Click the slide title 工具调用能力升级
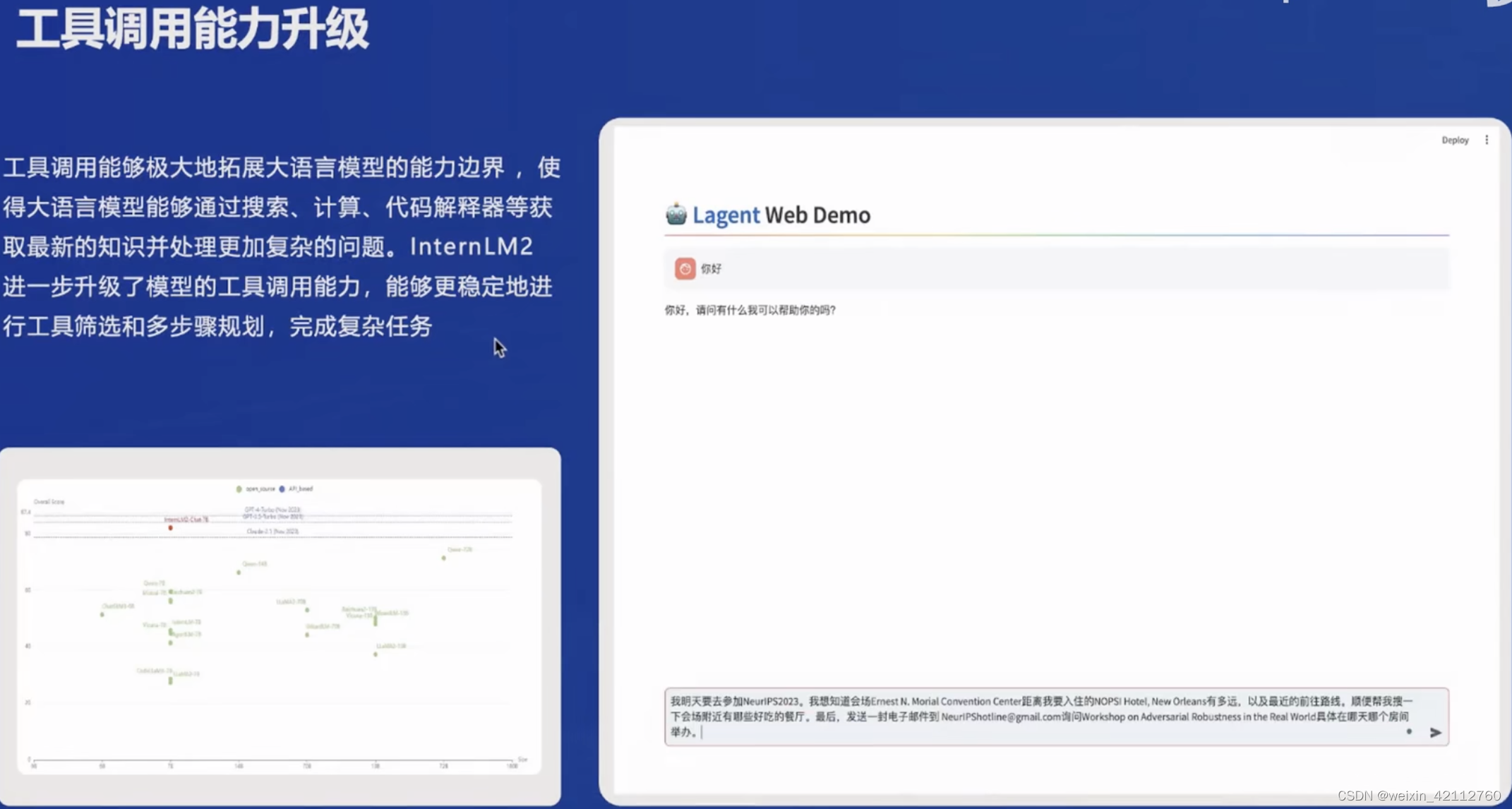Screen dimensions: 1512x809 pos(193,29)
